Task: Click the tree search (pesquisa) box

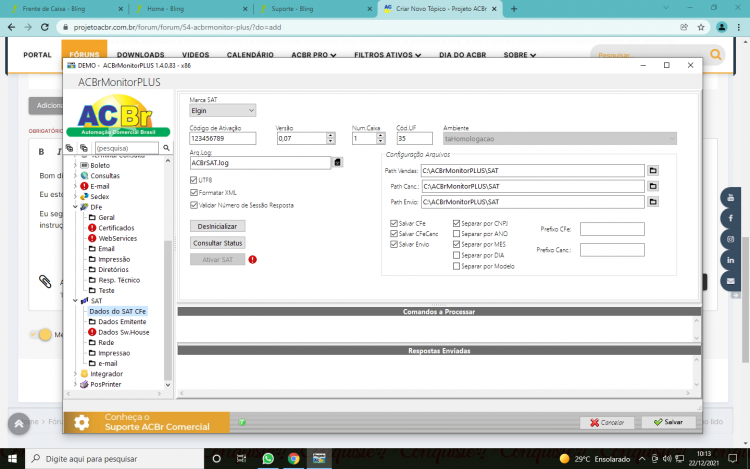Action: [127, 148]
